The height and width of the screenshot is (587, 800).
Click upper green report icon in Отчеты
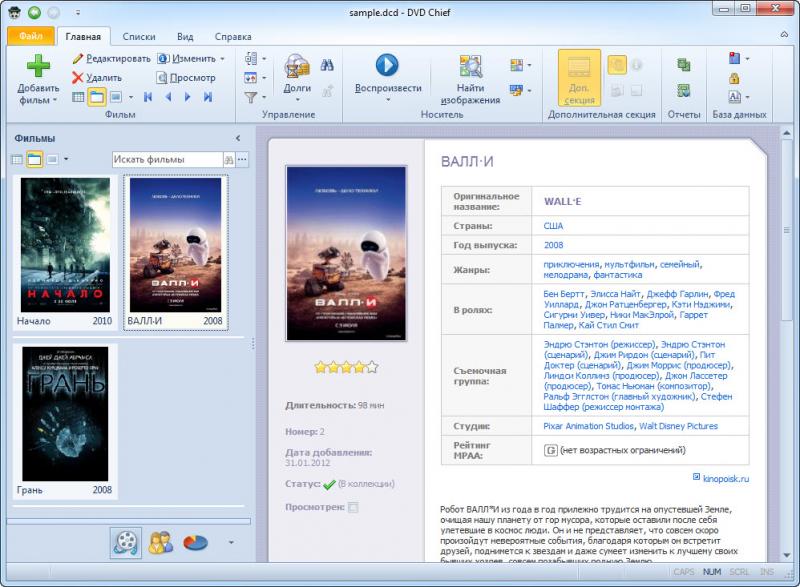[x=684, y=65]
